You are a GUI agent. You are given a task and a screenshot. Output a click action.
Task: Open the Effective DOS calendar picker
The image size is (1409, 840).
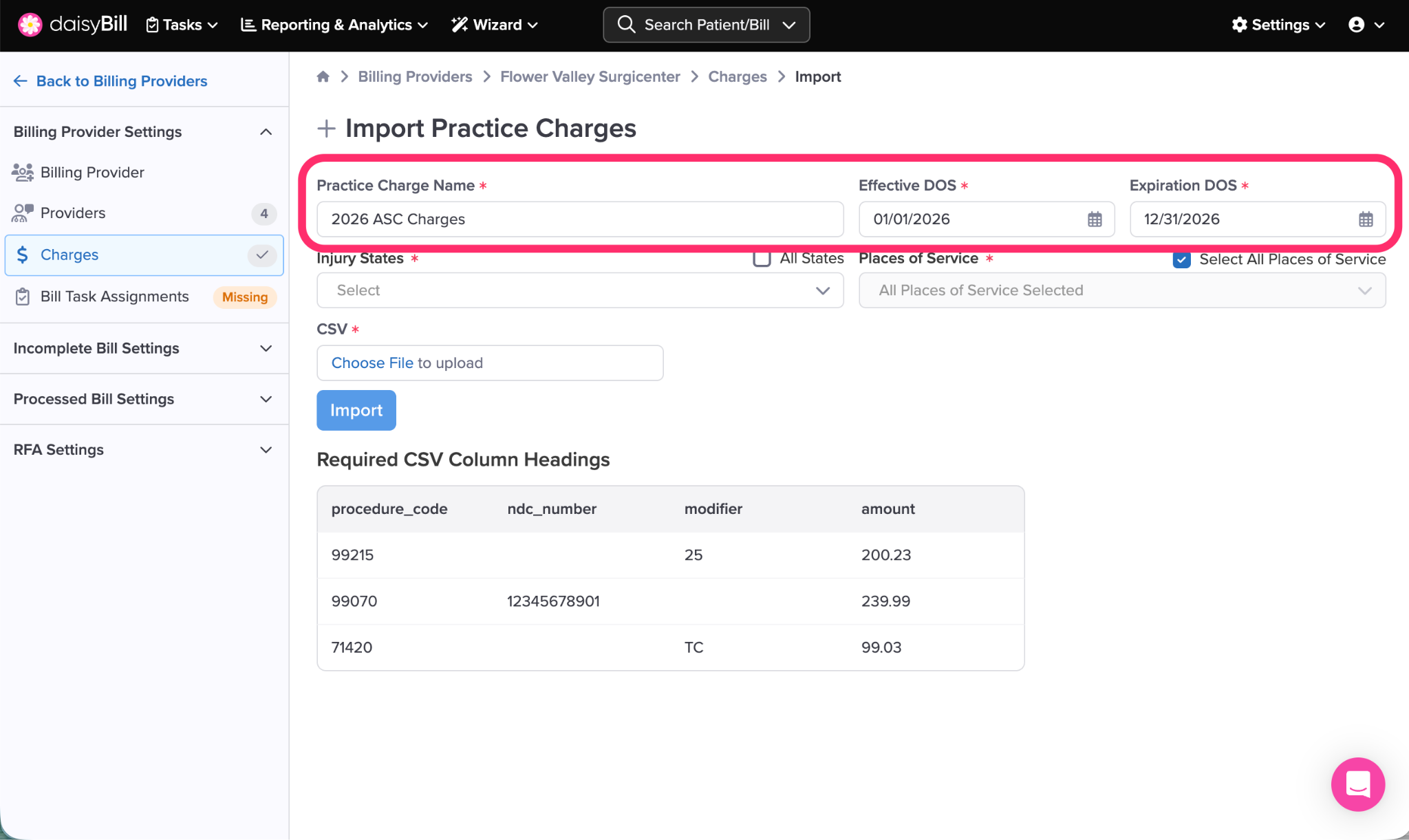[1094, 219]
